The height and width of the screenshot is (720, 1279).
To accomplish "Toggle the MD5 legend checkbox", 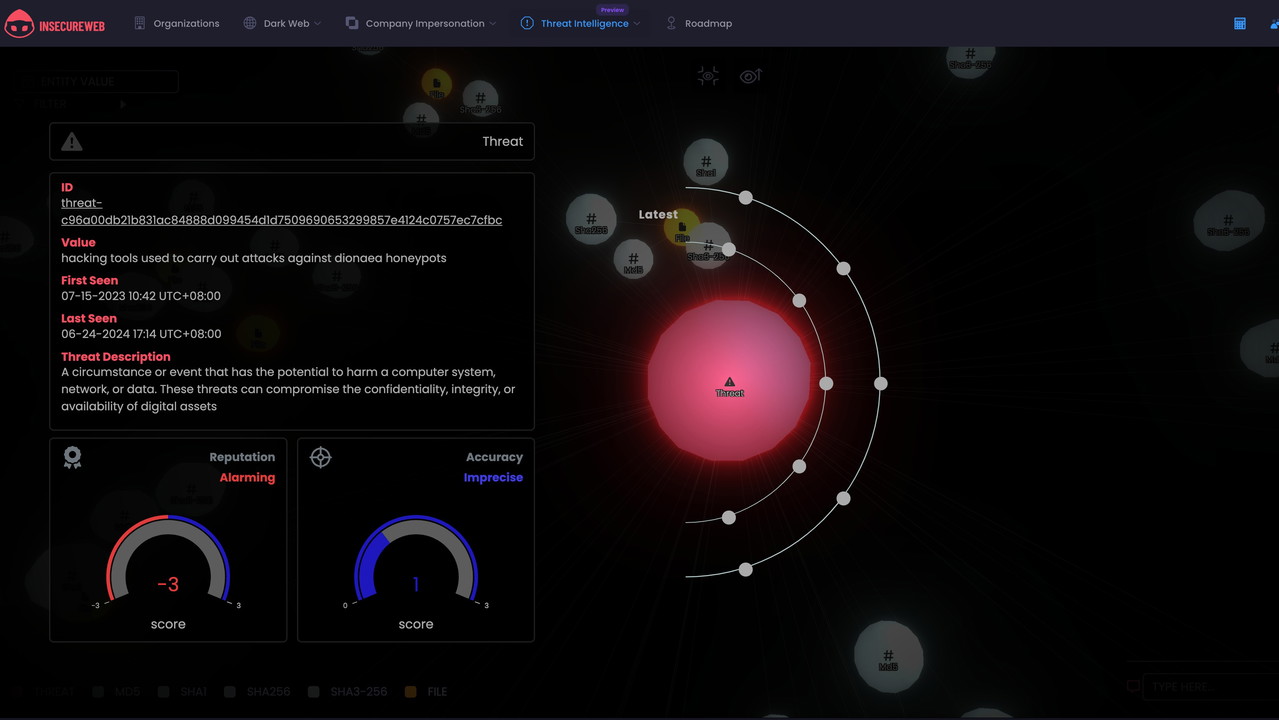I will [x=99, y=691].
